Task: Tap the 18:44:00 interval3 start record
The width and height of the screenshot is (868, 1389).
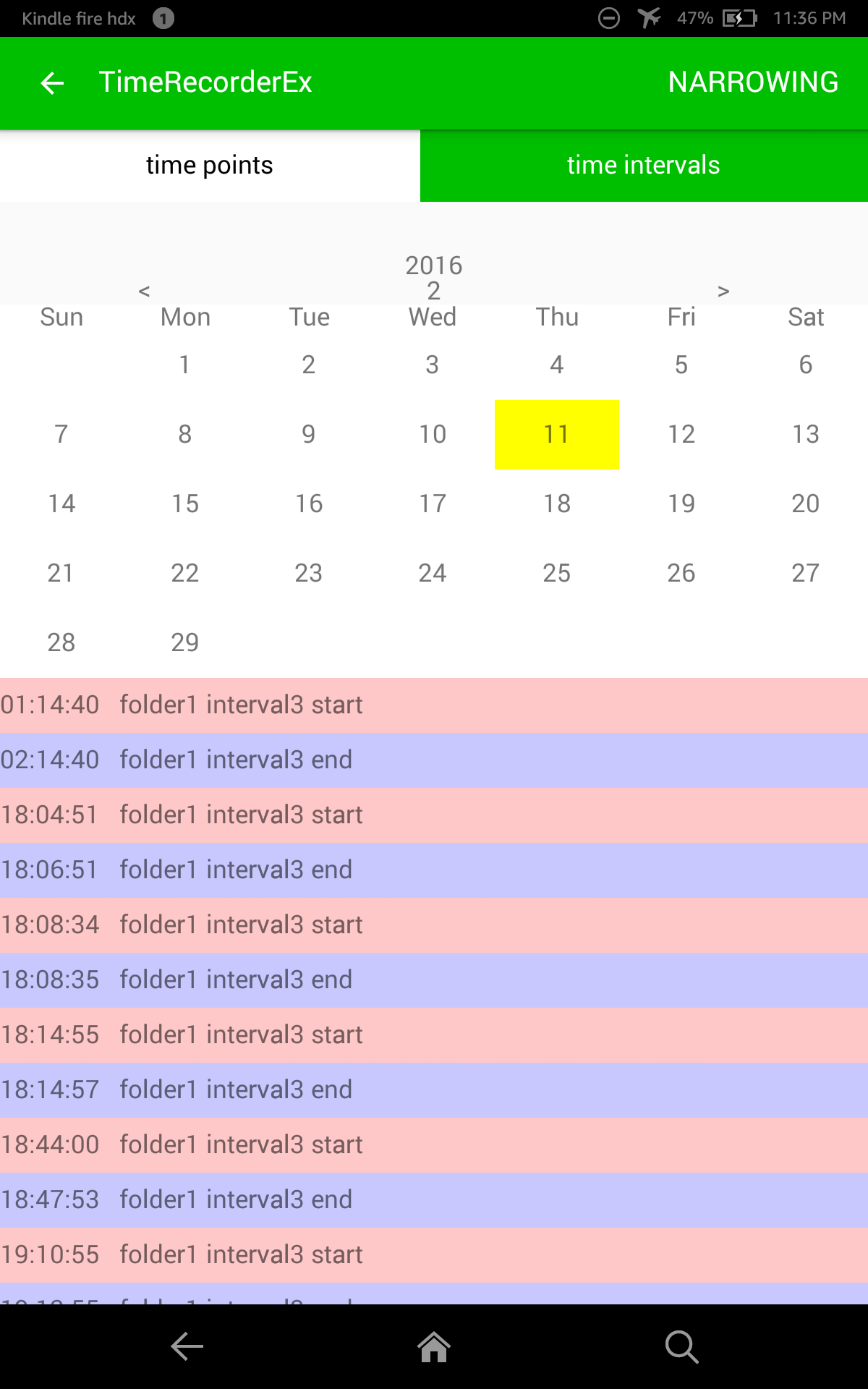Action: 434,1145
